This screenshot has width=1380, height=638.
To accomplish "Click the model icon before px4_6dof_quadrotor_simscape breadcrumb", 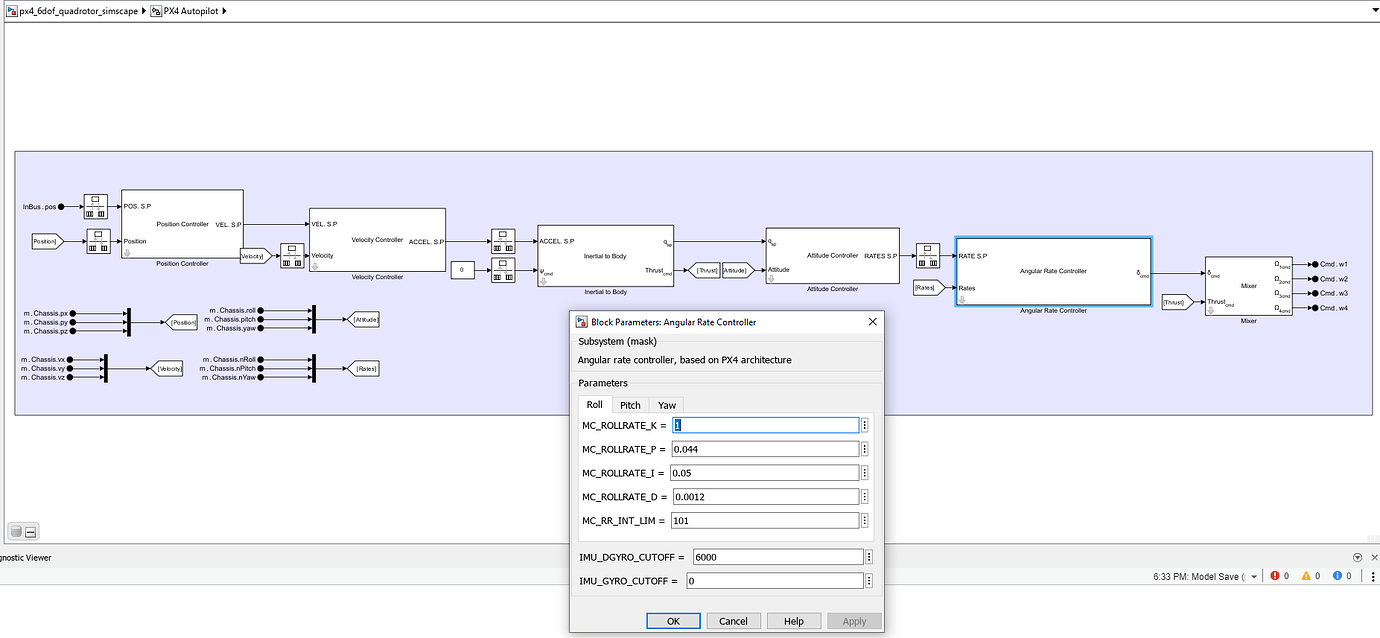I will click(x=11, y=10).
